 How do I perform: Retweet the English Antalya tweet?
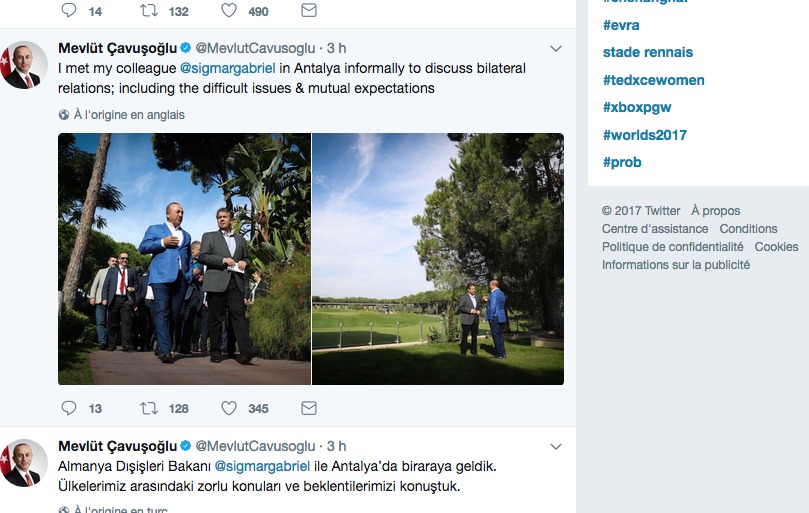[x=149, y=408]
